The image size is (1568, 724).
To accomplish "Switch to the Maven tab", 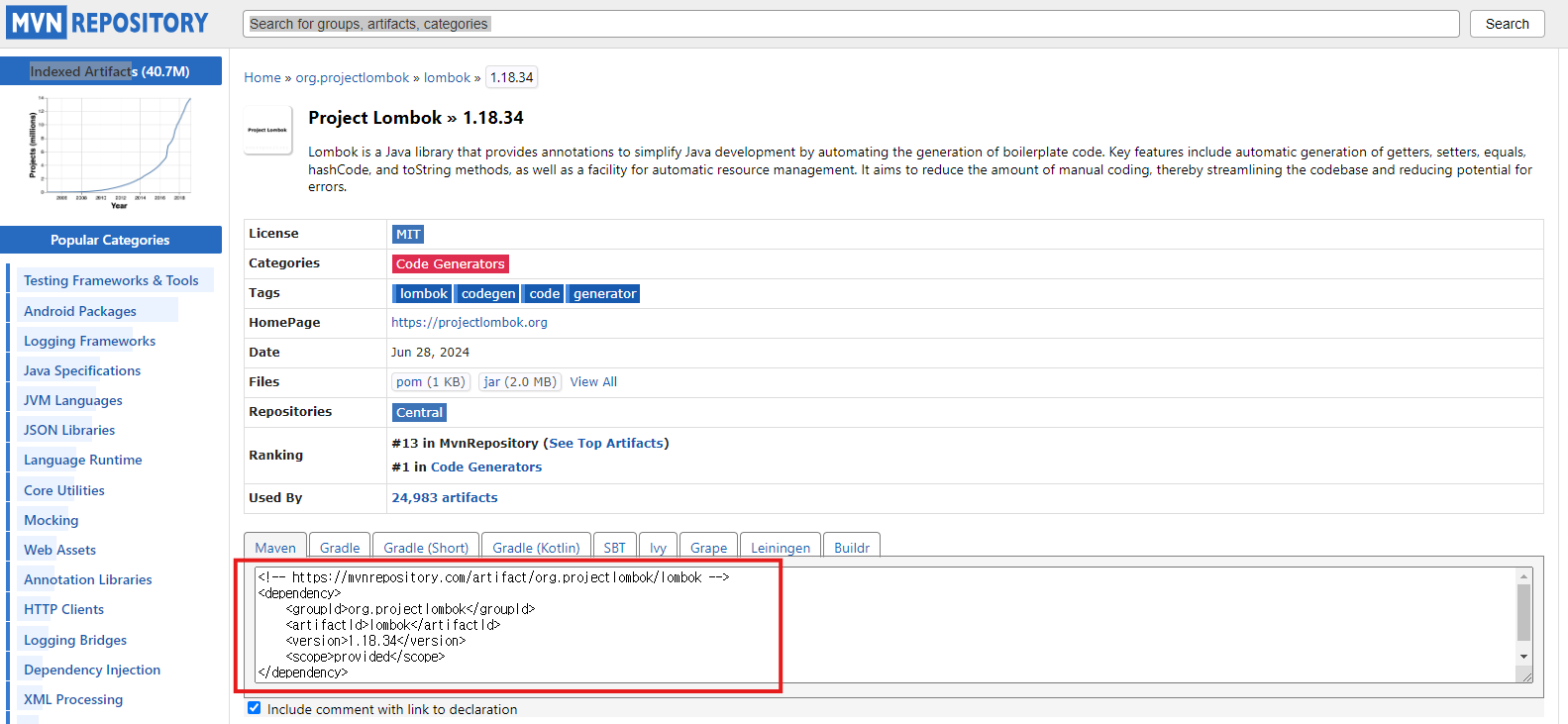I will pos(275,547).
